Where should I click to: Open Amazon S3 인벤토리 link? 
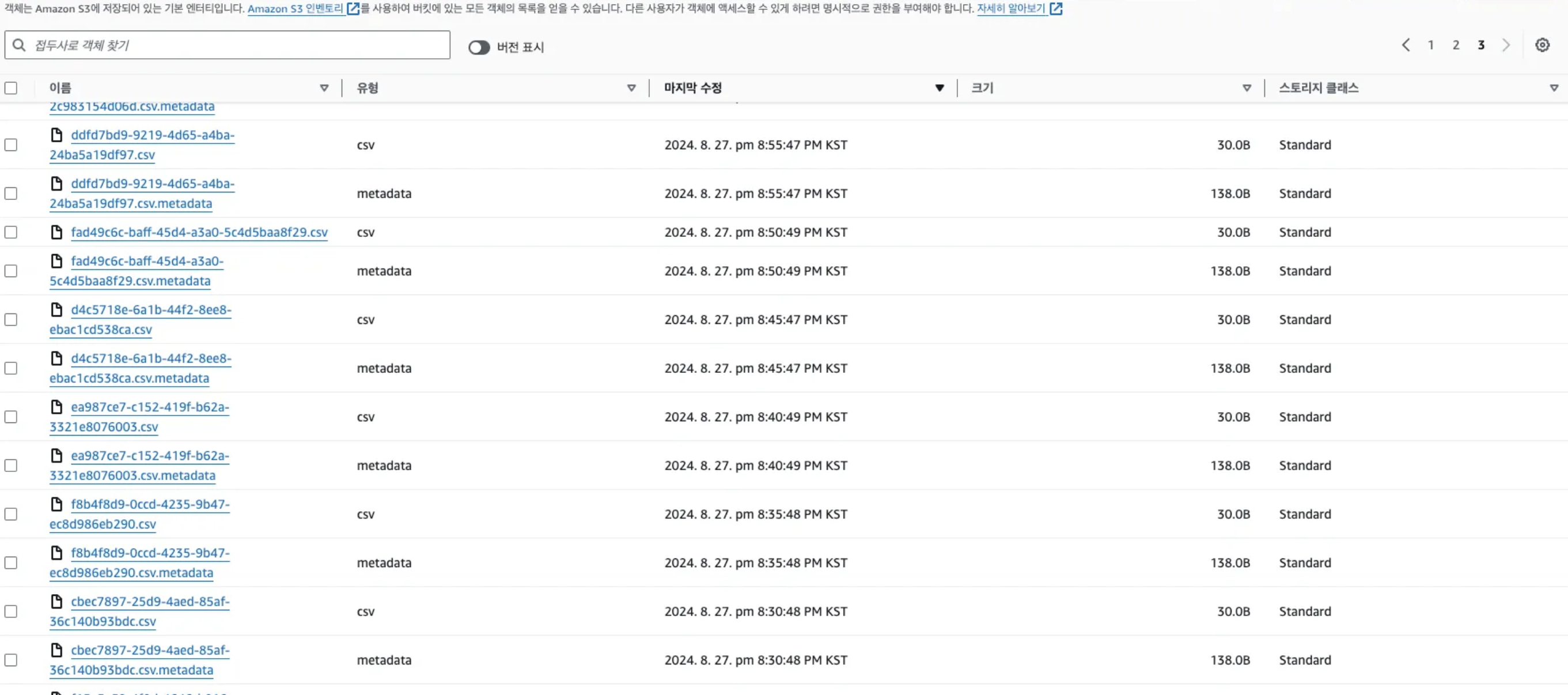coord(295,9)
